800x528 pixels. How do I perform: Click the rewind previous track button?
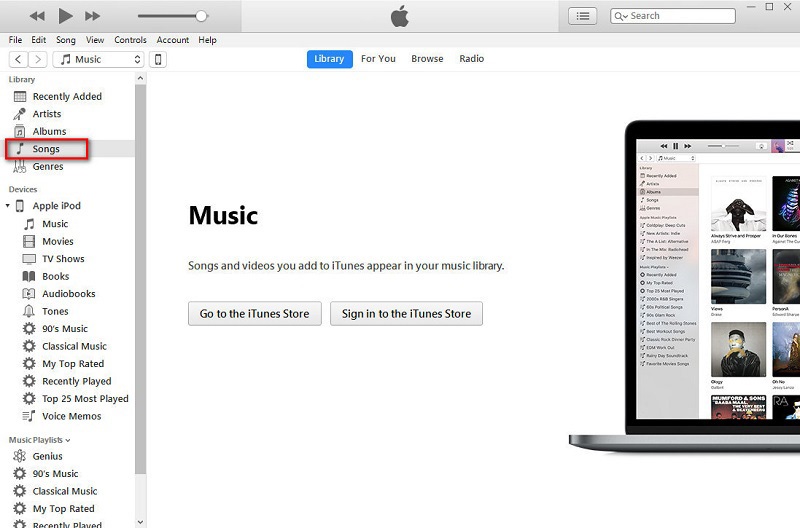point(37,16)
